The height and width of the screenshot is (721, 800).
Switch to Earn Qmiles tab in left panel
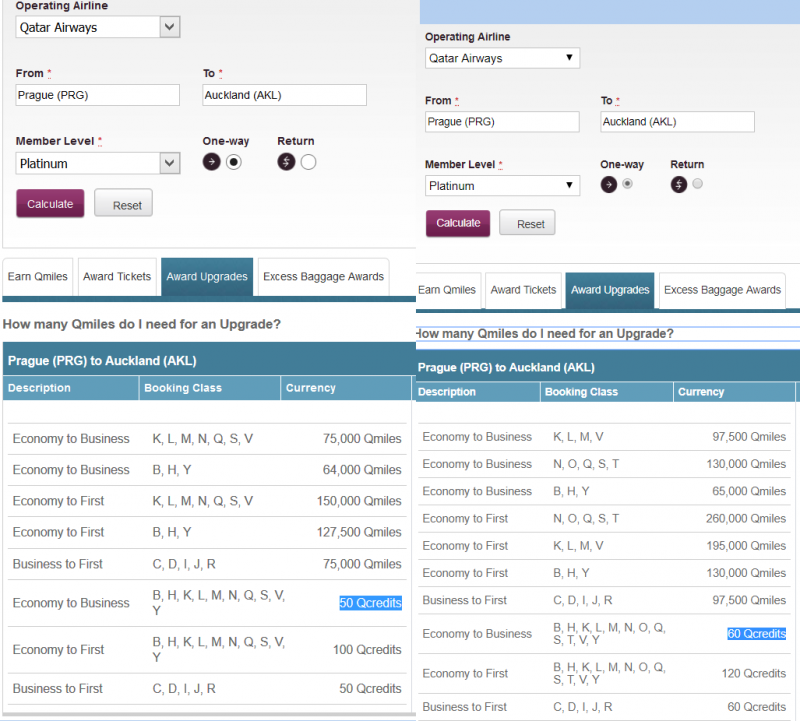coord(38,277)
